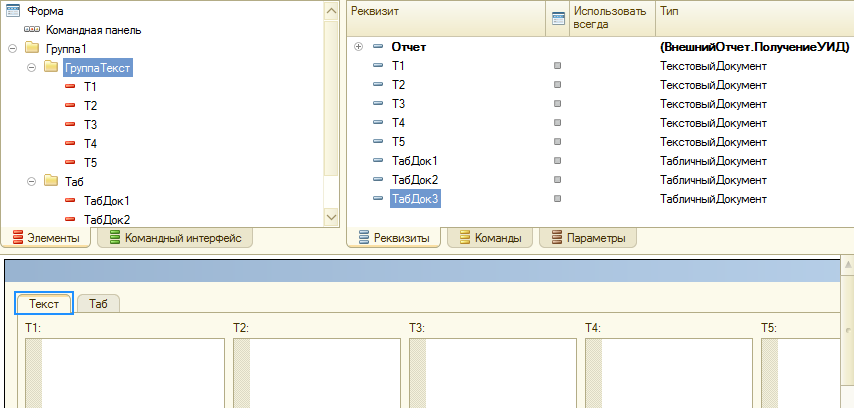Click the red field icon beside T3 element
Viewport: 854px width, 408px height.
click(x=70, y=124)
